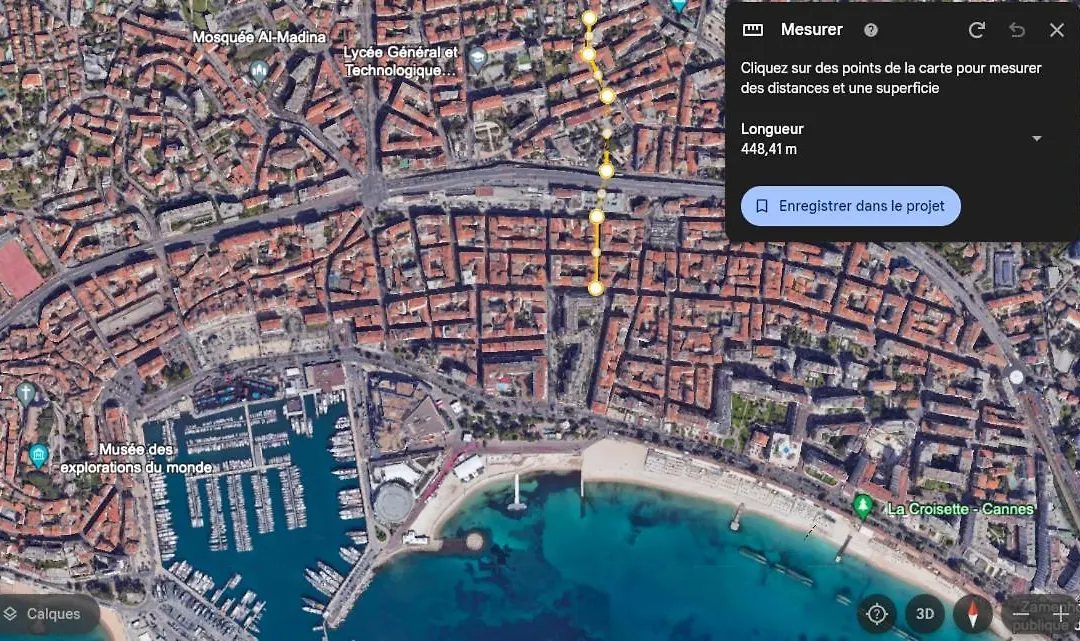Click the my-location target icon
This screenshot has width=1080, height=641.
click(877, 613)
